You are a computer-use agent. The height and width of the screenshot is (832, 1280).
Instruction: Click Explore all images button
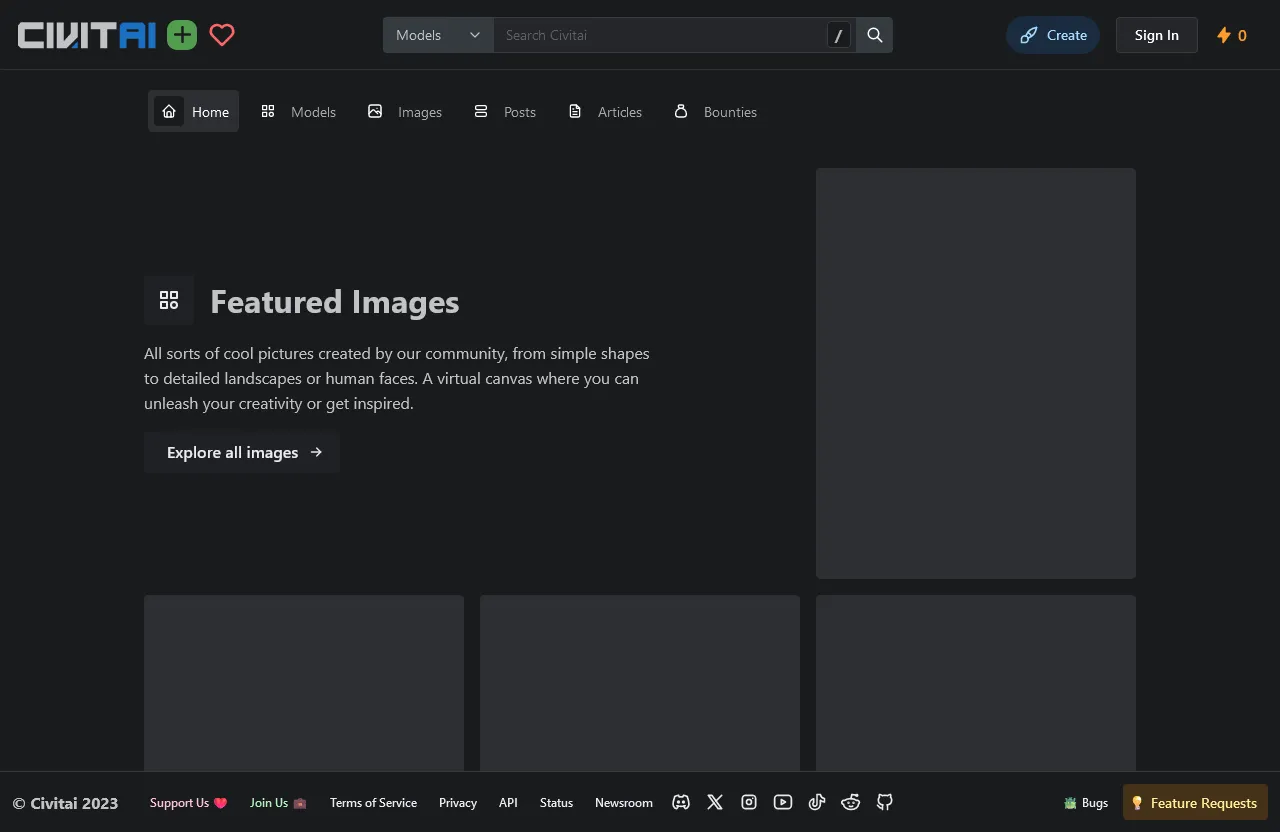pos(242,452)
